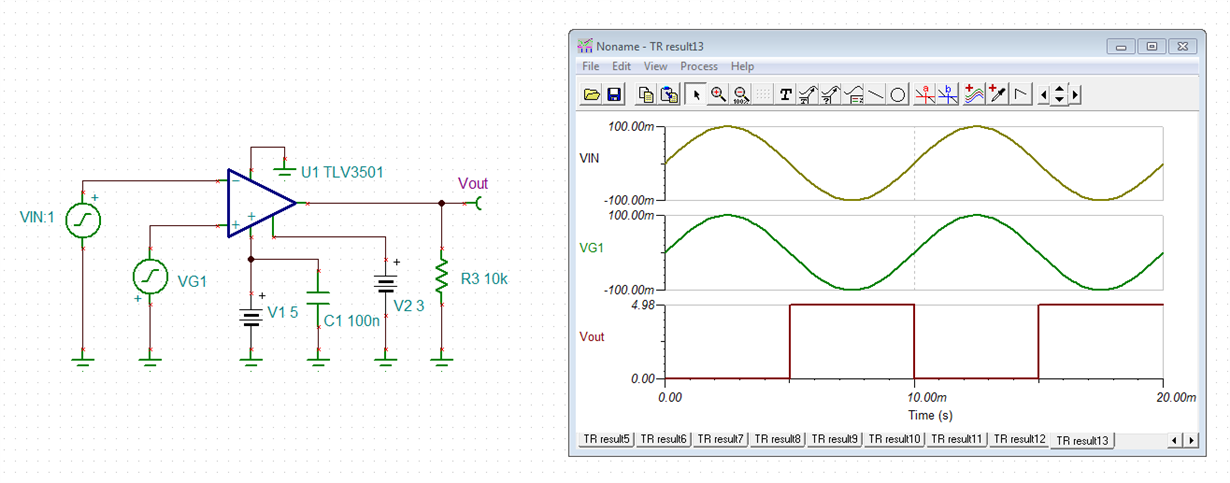Activate cursor b on the graph

click(x=948, y=95)
